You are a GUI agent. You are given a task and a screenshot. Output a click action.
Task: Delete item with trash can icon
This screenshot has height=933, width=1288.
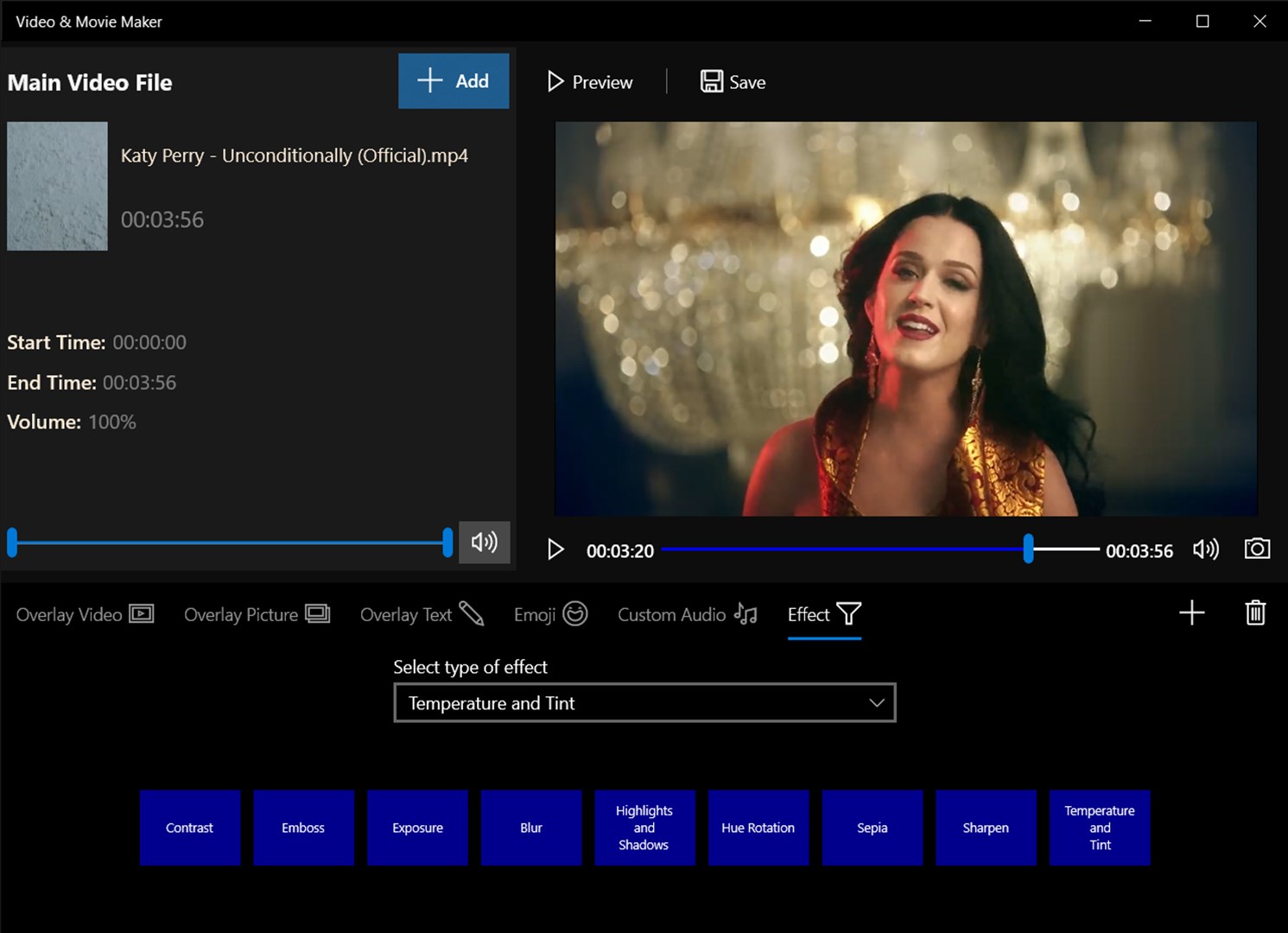click(x=1255, y=613)
